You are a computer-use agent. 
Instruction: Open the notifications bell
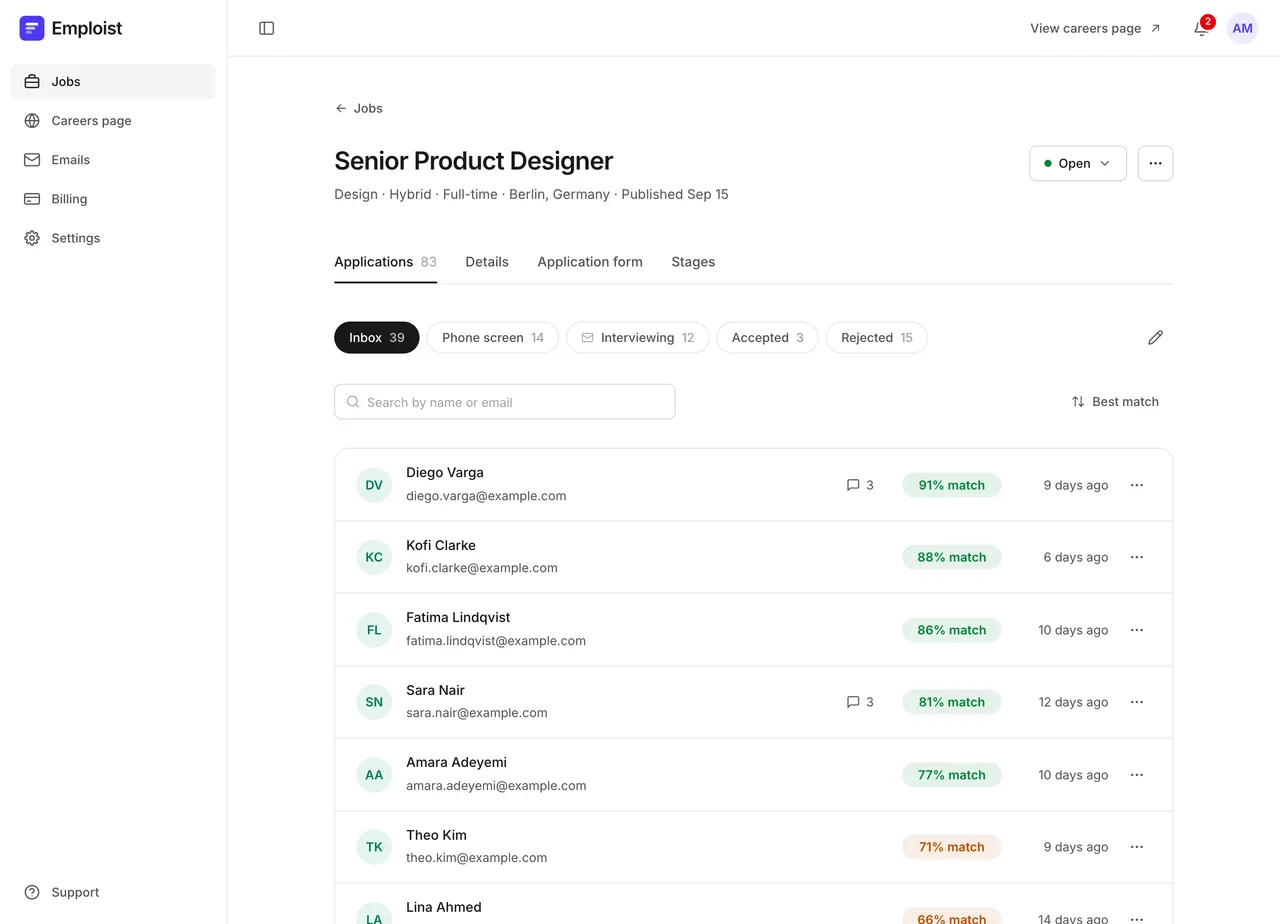click(1201, 28)
